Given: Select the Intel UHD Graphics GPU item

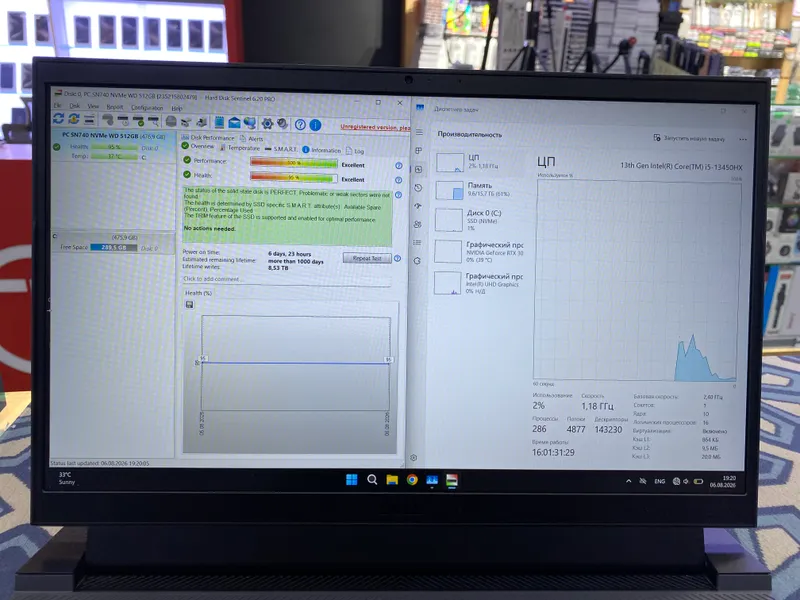Looking at the screenshot, I should pyautogui.click(x=478, y=283).
